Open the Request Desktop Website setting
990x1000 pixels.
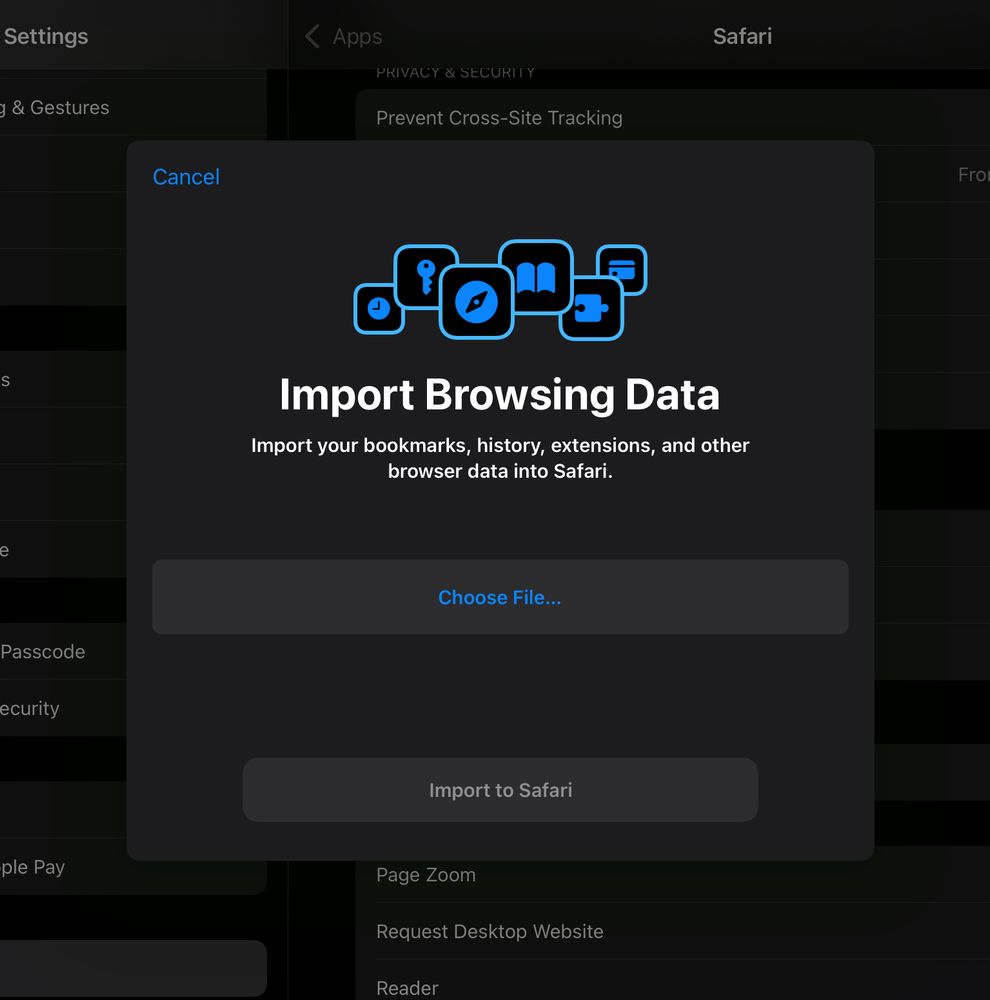click(x=672, y=931)
